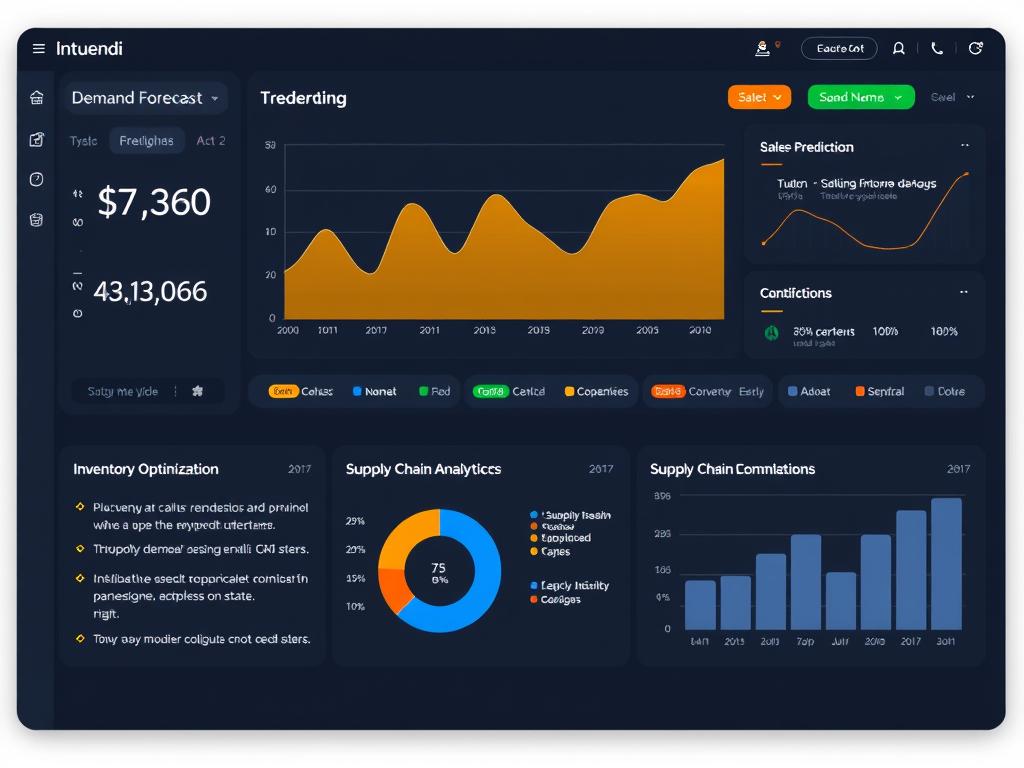Click the clock history icon in the sidebar
Image resolution: width=1024 pixels, height=768 pixels.
(x=36, y=180)
